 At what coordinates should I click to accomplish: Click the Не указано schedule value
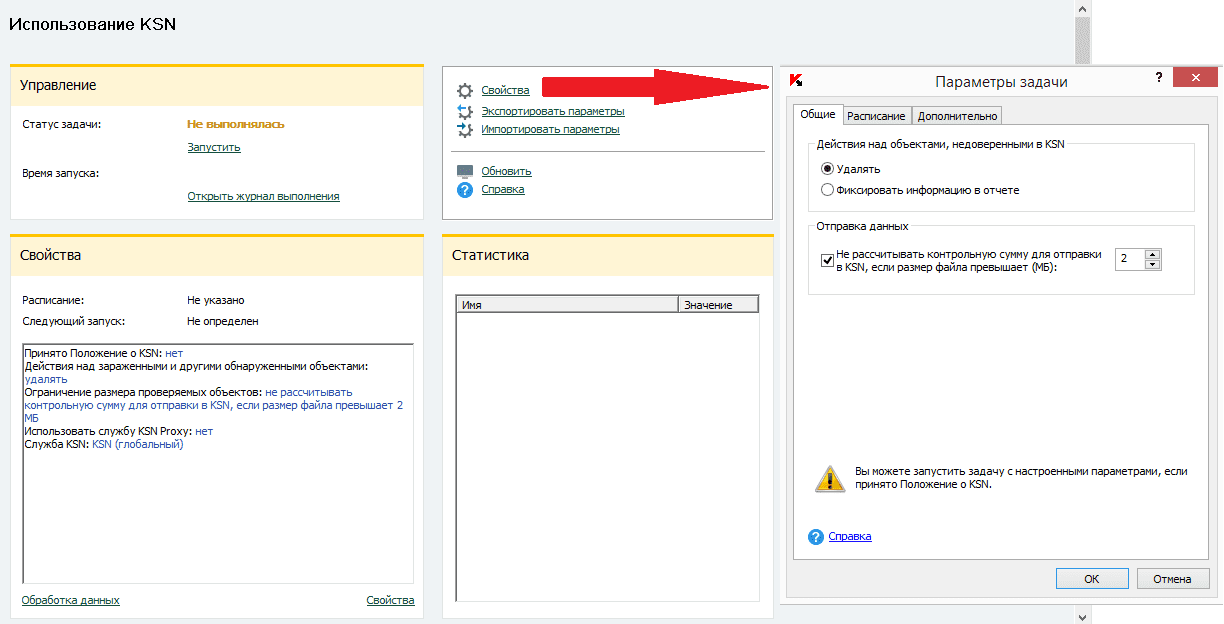pos(216,300)
